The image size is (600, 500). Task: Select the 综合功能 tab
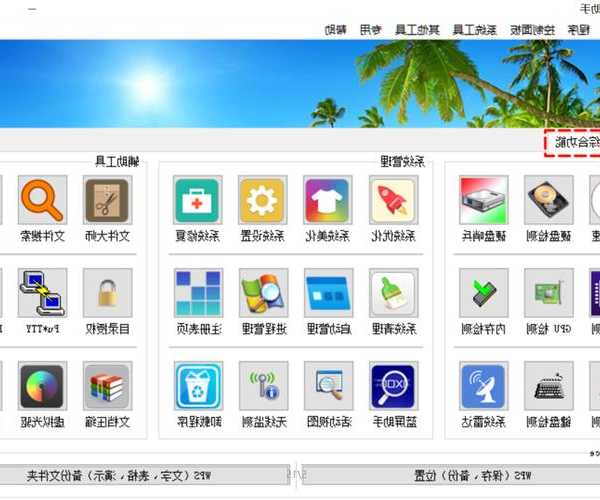(572, 142)
